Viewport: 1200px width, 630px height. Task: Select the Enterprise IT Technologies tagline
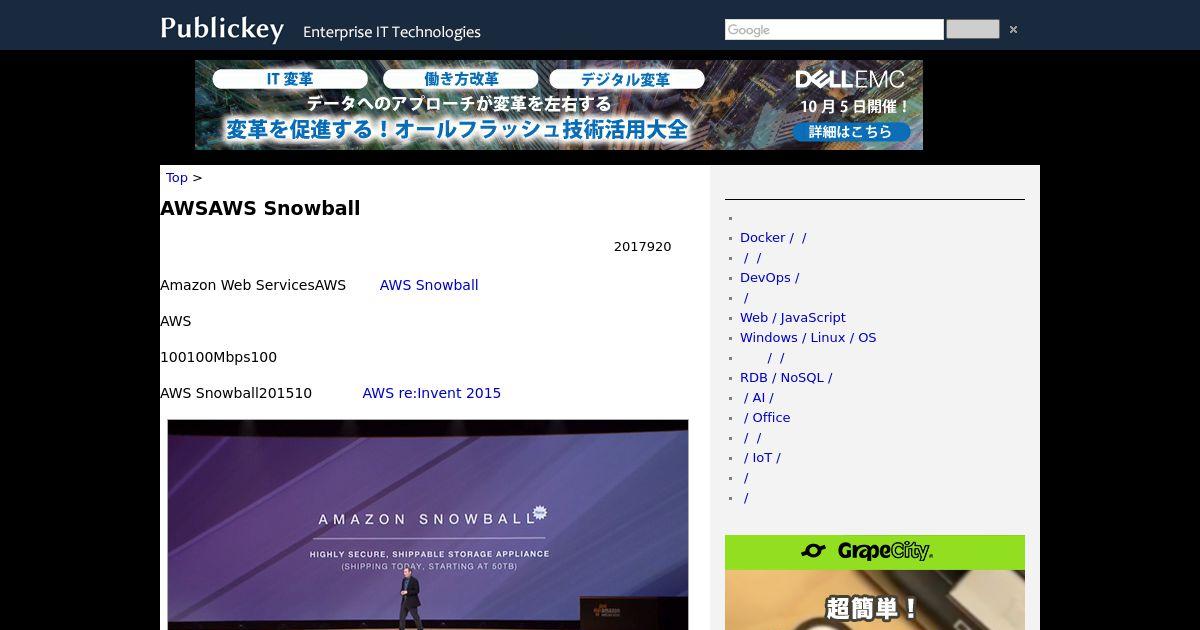click(x=392, y=32)
